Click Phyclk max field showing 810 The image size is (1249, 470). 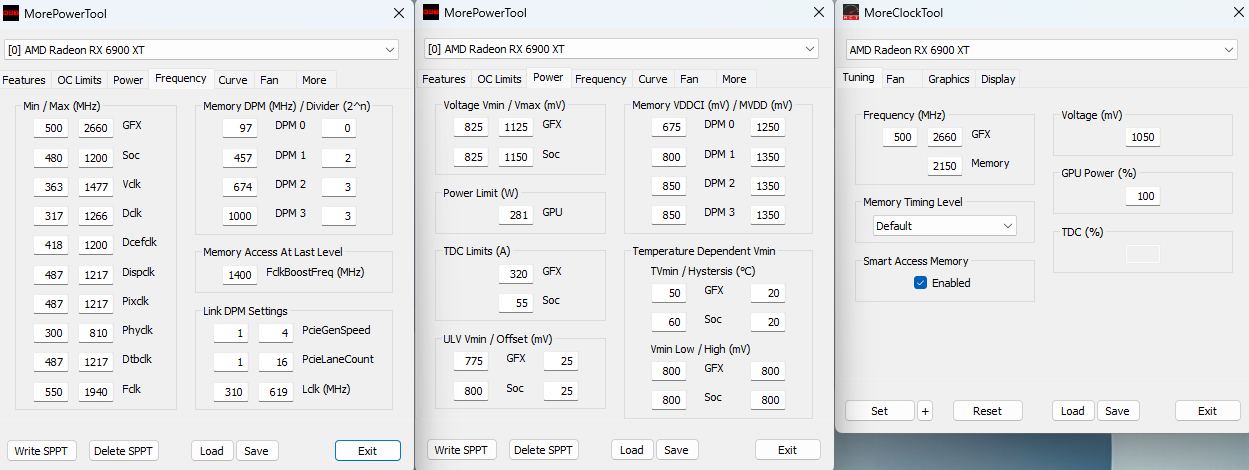coord(97,333)
